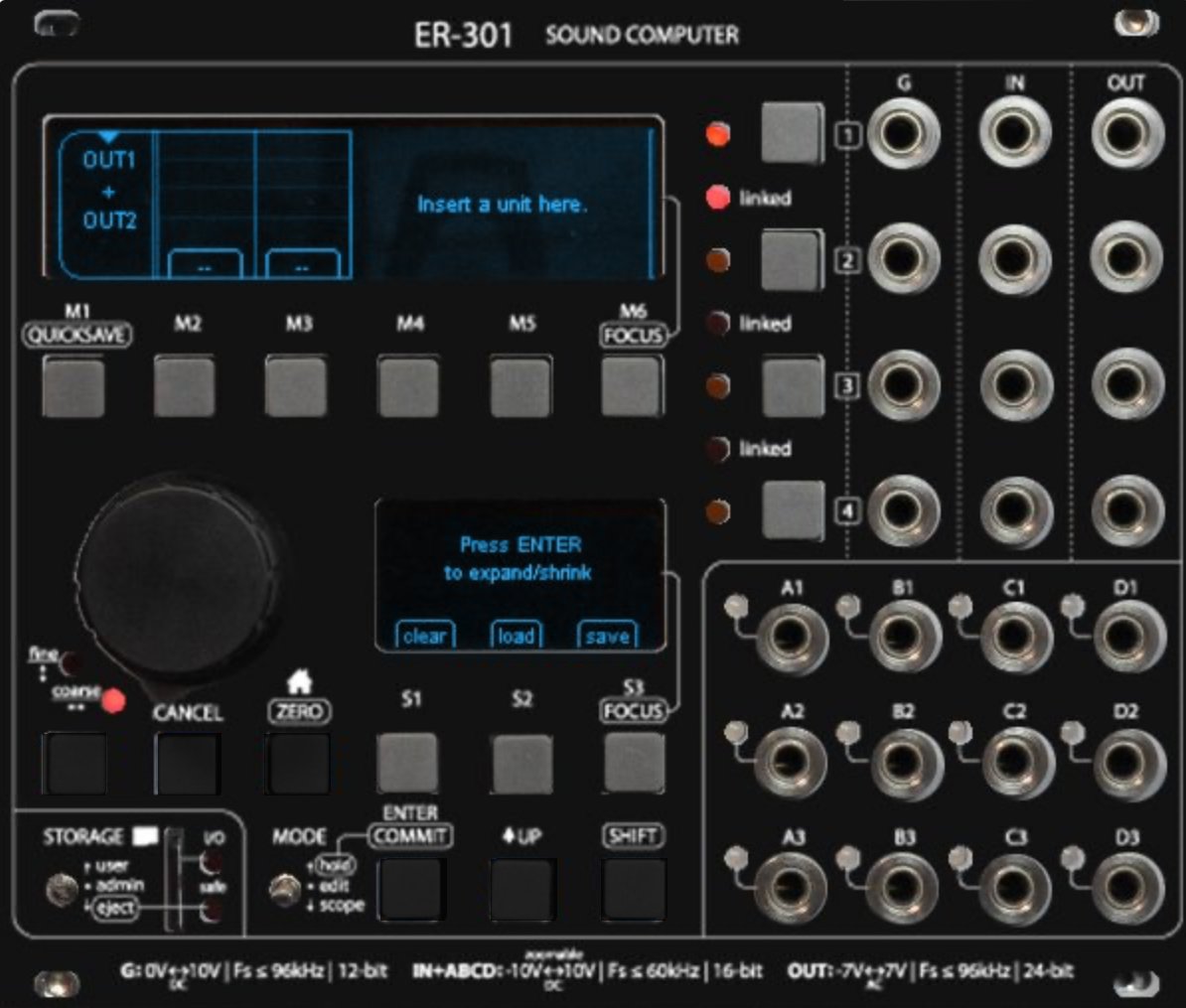Viewport: 1186px width, 1008px height.
Task: Click the G4 gate input jack
Action: coord(903,511)
